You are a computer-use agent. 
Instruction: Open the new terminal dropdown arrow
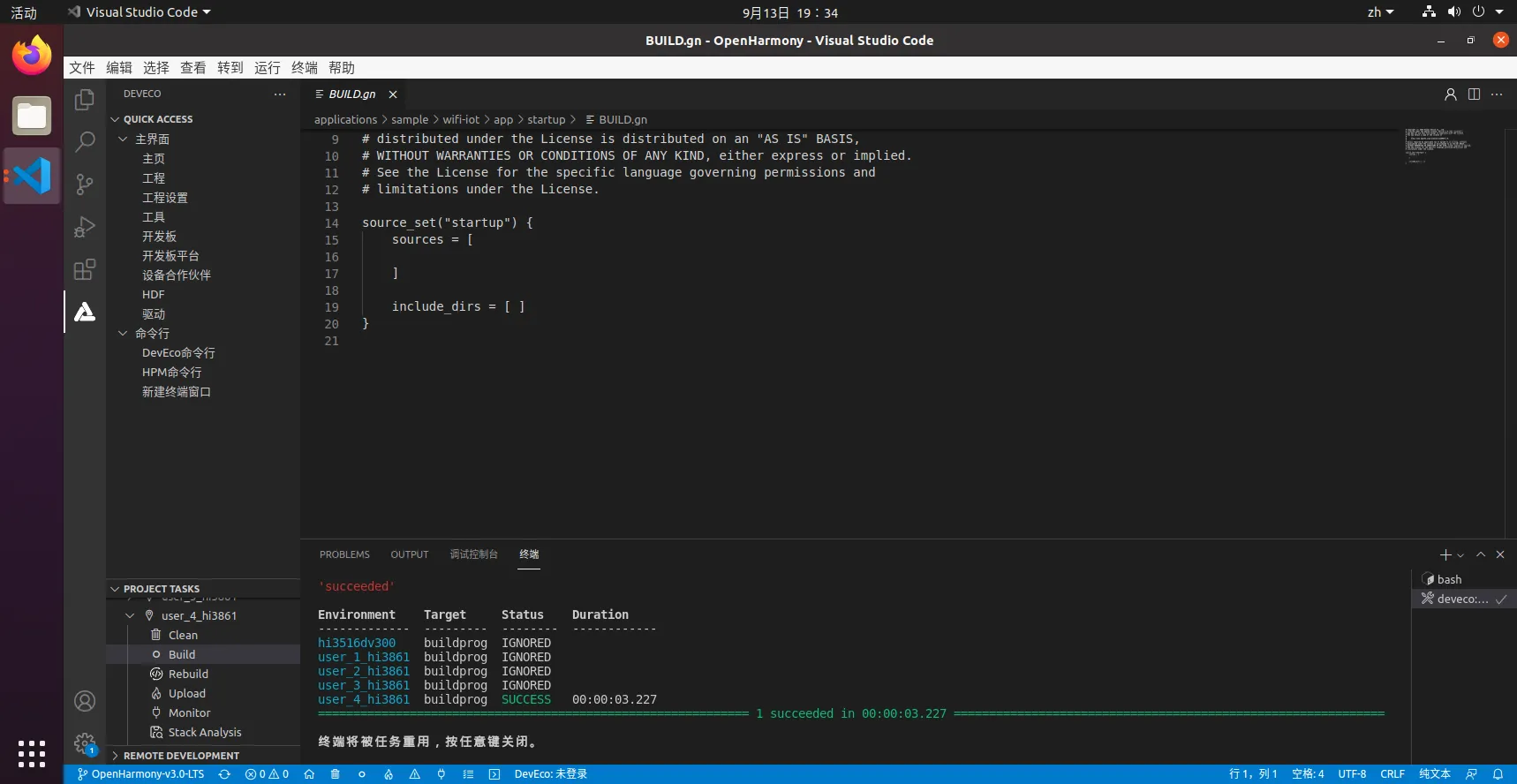1460,555
